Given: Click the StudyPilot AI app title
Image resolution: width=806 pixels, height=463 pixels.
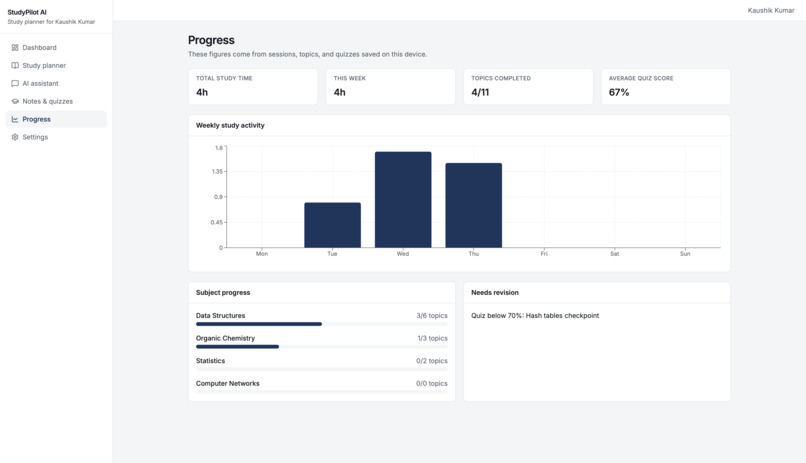Looking at the screenshot, I should tap(27, 12).
